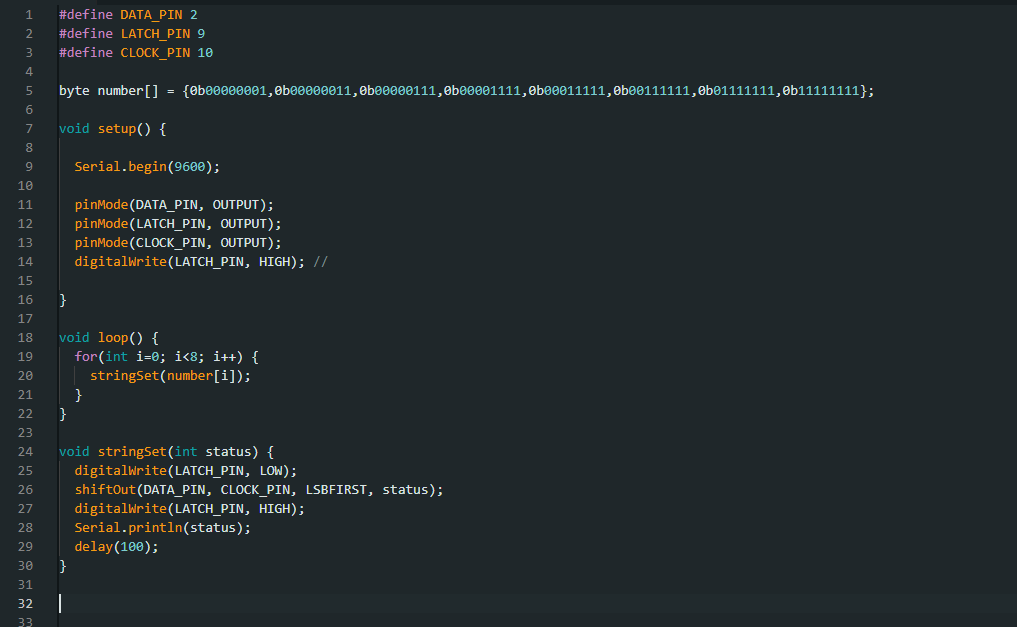The height and width of the screenshot is (627, 1017).
Task: Click the 'setup' function name
Action: pyautogui.click(x=117, y=129)
